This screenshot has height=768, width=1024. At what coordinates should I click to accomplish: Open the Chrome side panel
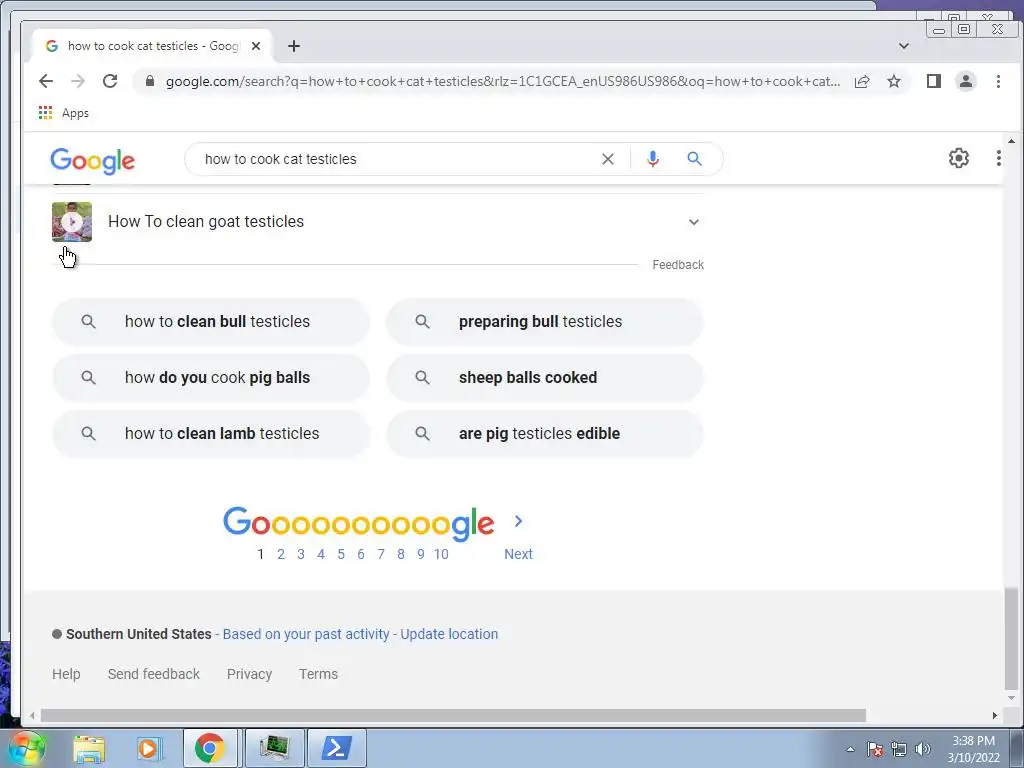(x=934, y=81)
